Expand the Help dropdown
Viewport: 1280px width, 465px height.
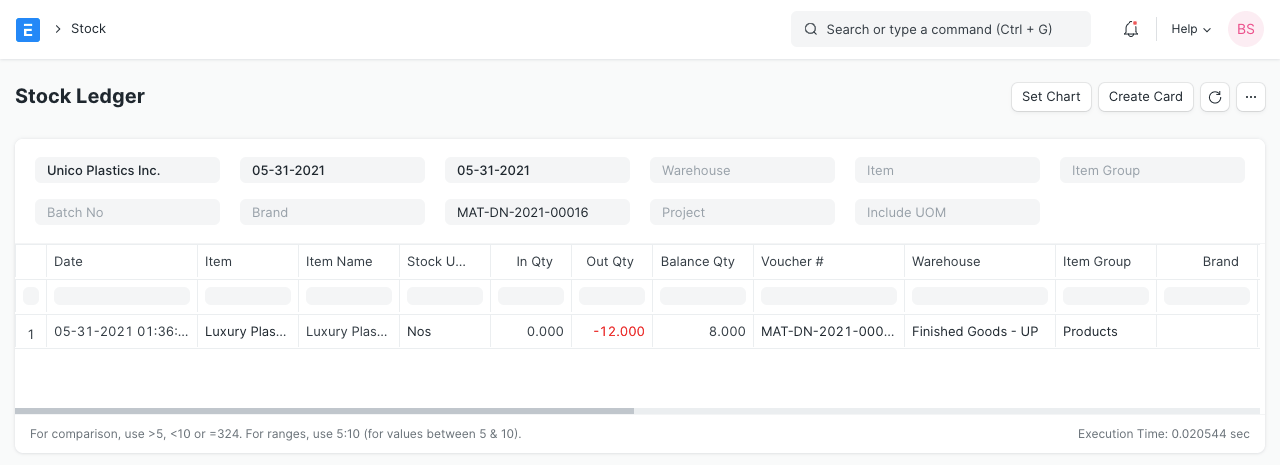[x=1191, y=29]
